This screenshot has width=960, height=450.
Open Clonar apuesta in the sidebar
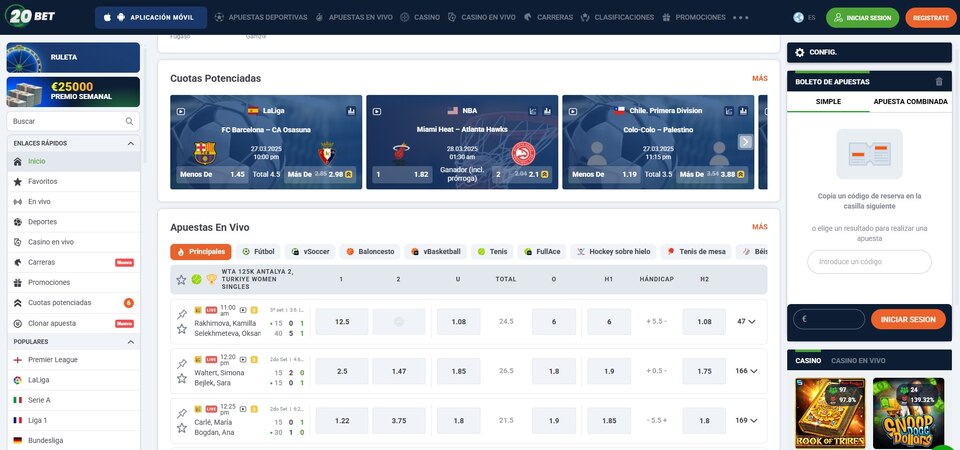point(73,323)
